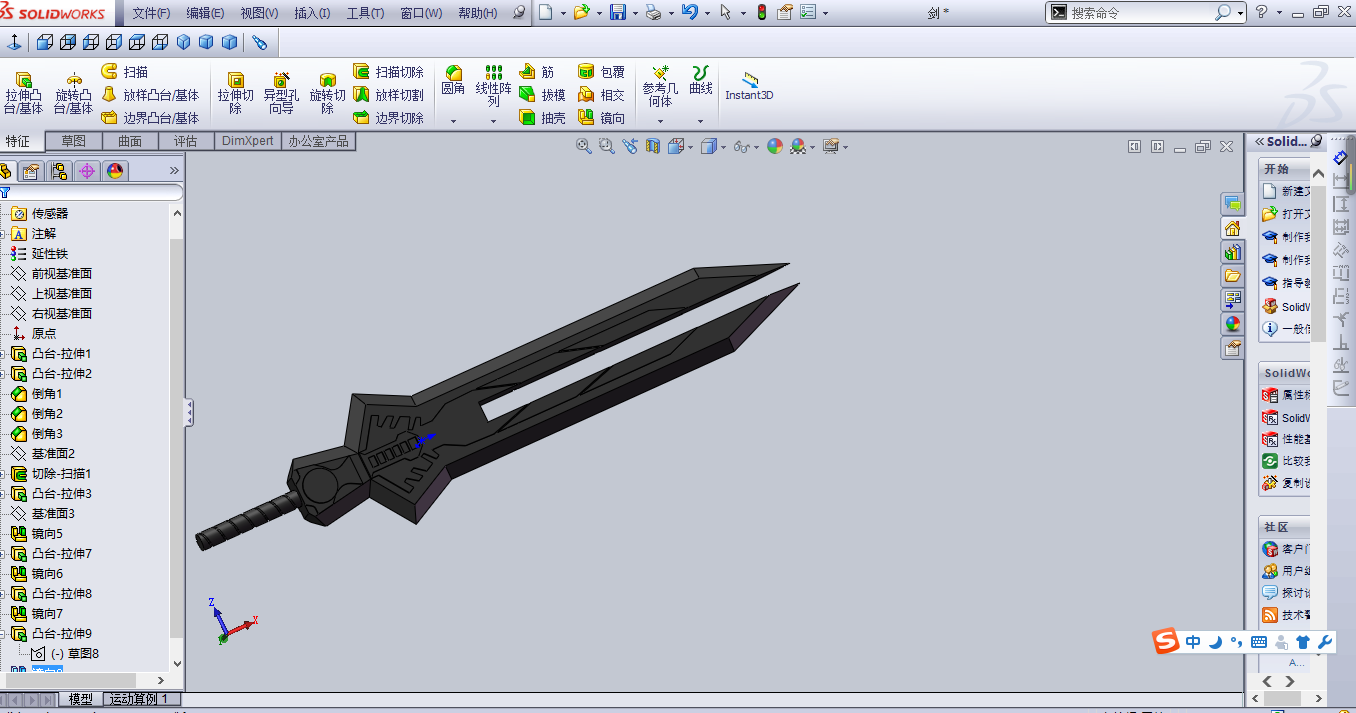Open the display style cube dropdown arrow
Viewport: 1356px width, 713px height.
[x=723, y=147]
